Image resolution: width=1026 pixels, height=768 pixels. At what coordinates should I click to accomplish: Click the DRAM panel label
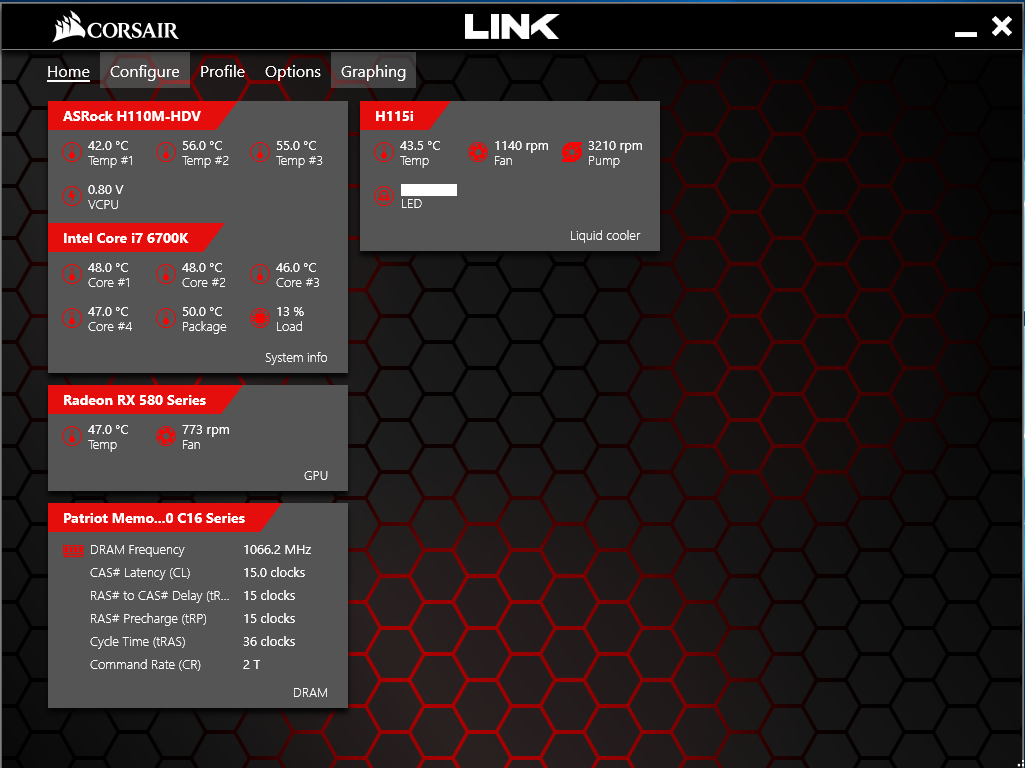point(310,693)
